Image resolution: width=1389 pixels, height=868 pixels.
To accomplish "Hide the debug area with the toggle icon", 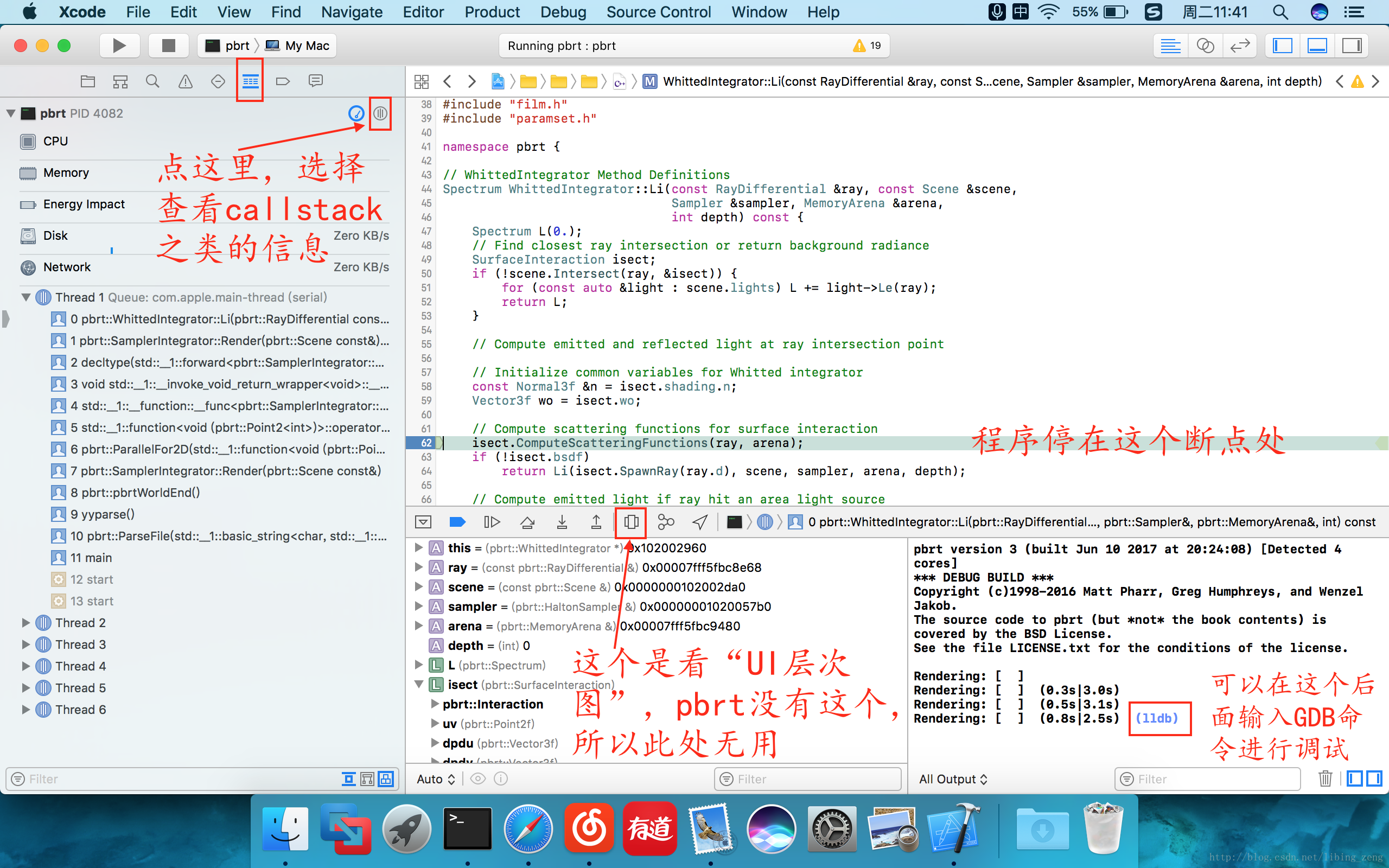I will [423, 522].
